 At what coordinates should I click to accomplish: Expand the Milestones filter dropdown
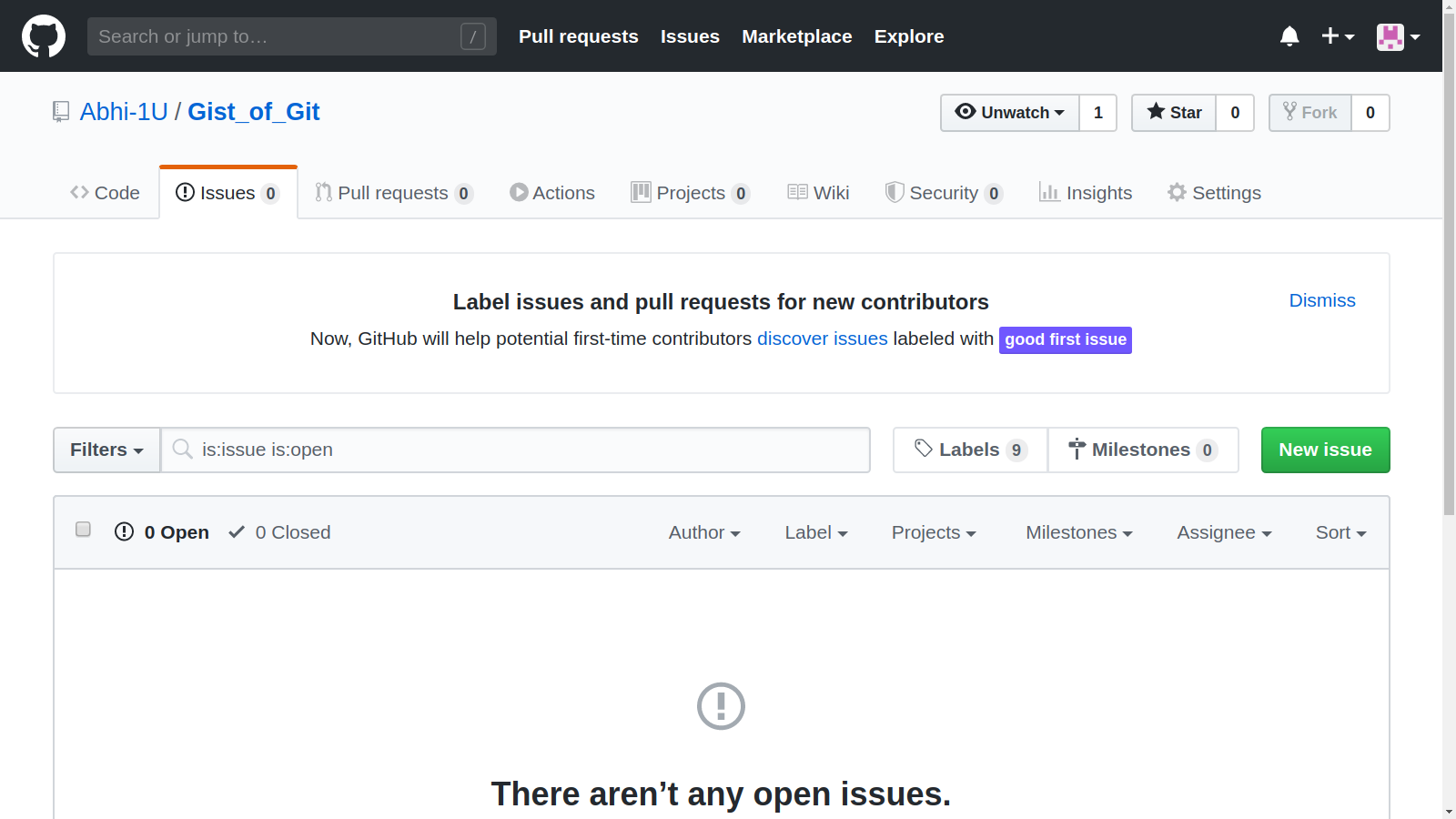[x=1079, y=532]
